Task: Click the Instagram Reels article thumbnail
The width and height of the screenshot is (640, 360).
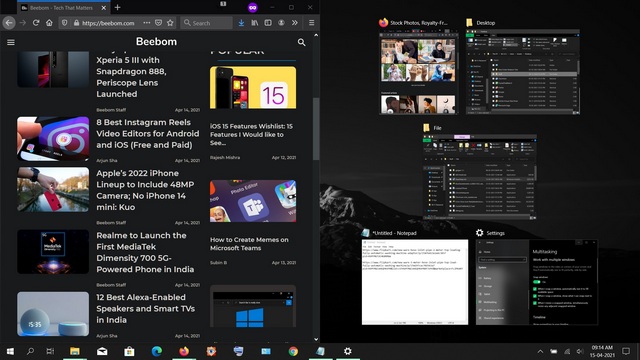Action: point(53,139)
